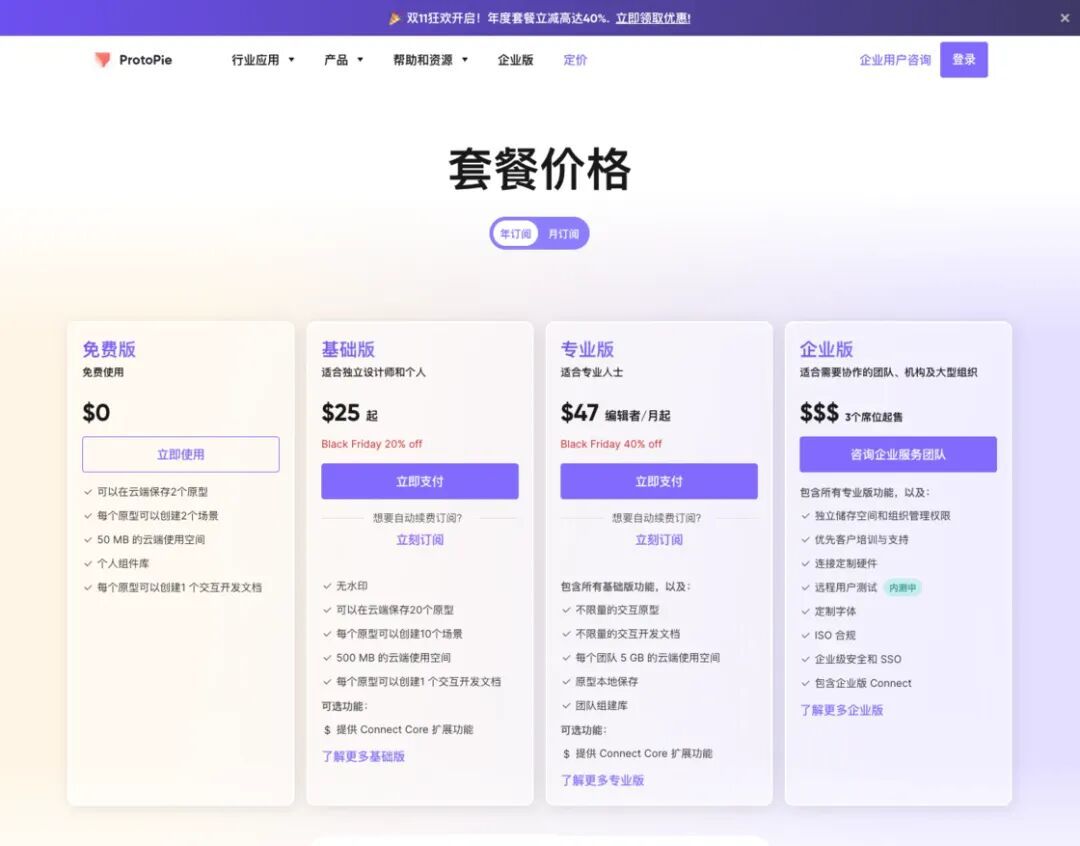
Task: Click checkmark beside 无水印
Action: (x=327, y=586)
